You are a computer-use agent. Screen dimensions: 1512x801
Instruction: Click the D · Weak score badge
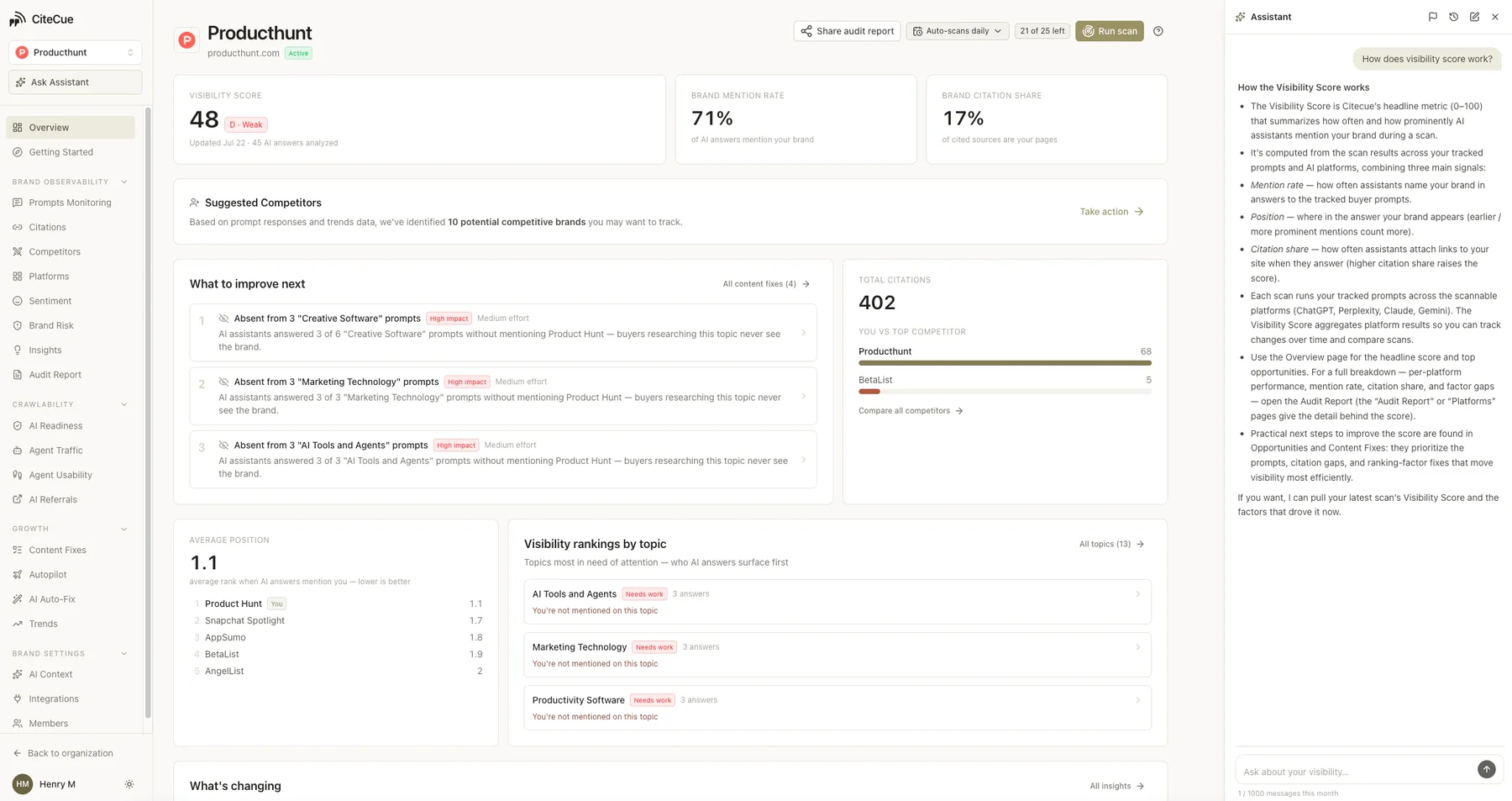click(x=246, y=124)
